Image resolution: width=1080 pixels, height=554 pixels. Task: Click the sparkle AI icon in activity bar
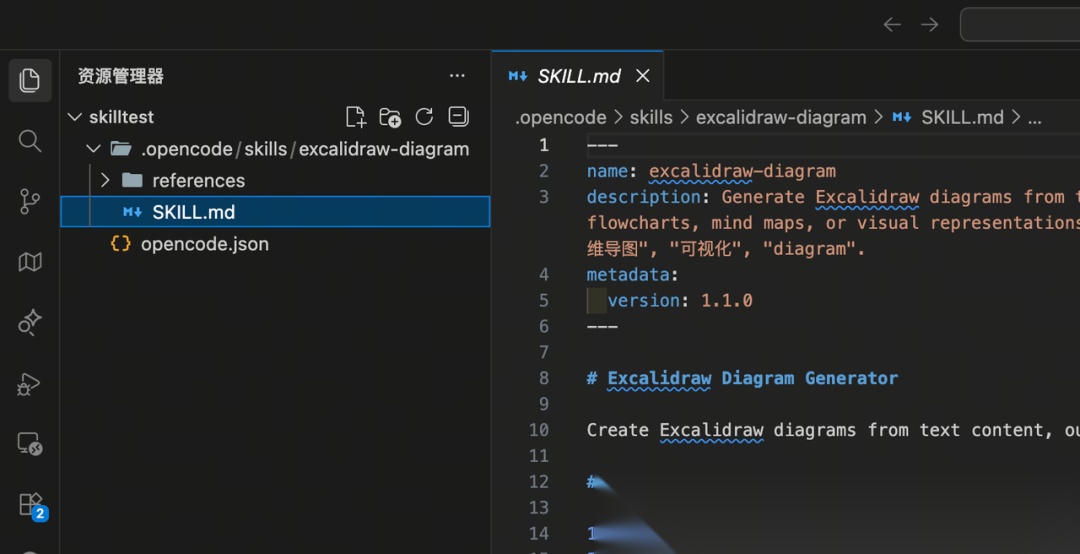tap(30, 322)
